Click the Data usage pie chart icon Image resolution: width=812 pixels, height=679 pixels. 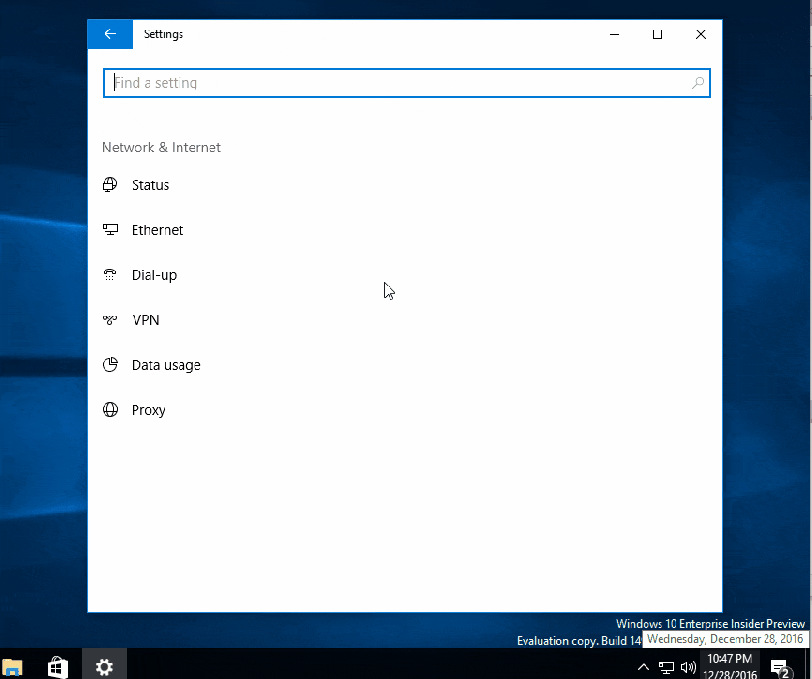pos(110,365)
